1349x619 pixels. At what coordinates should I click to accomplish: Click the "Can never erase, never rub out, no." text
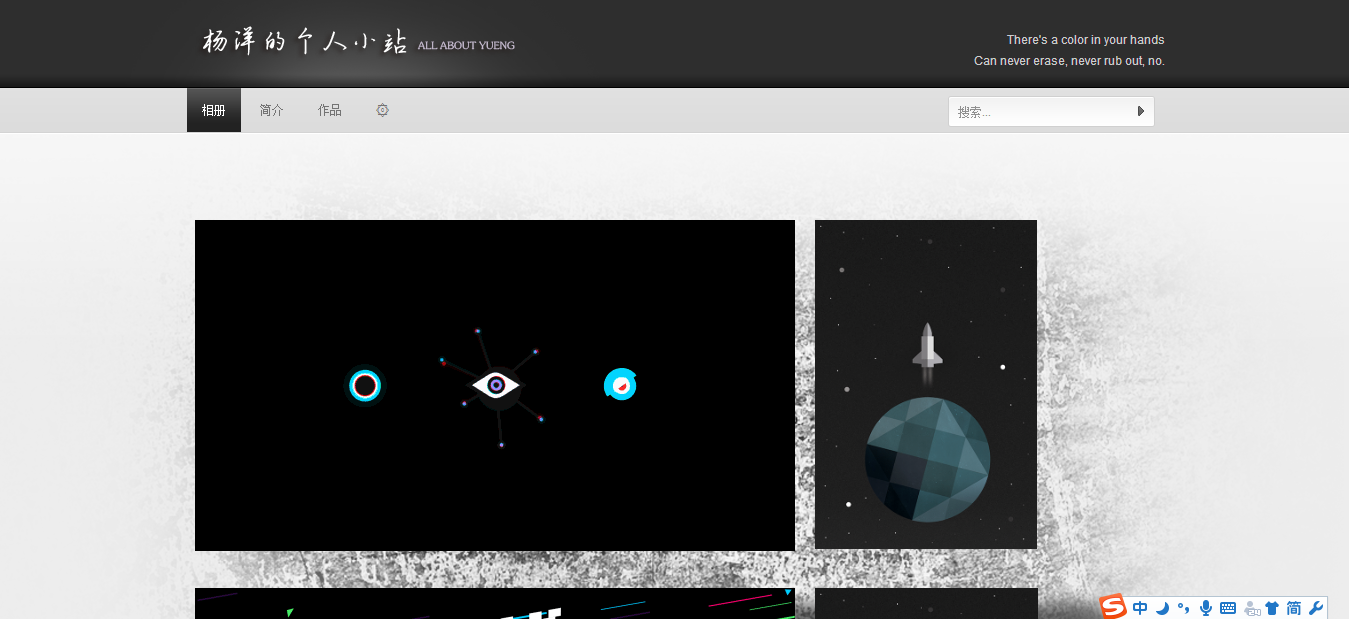coord(1069,61)
